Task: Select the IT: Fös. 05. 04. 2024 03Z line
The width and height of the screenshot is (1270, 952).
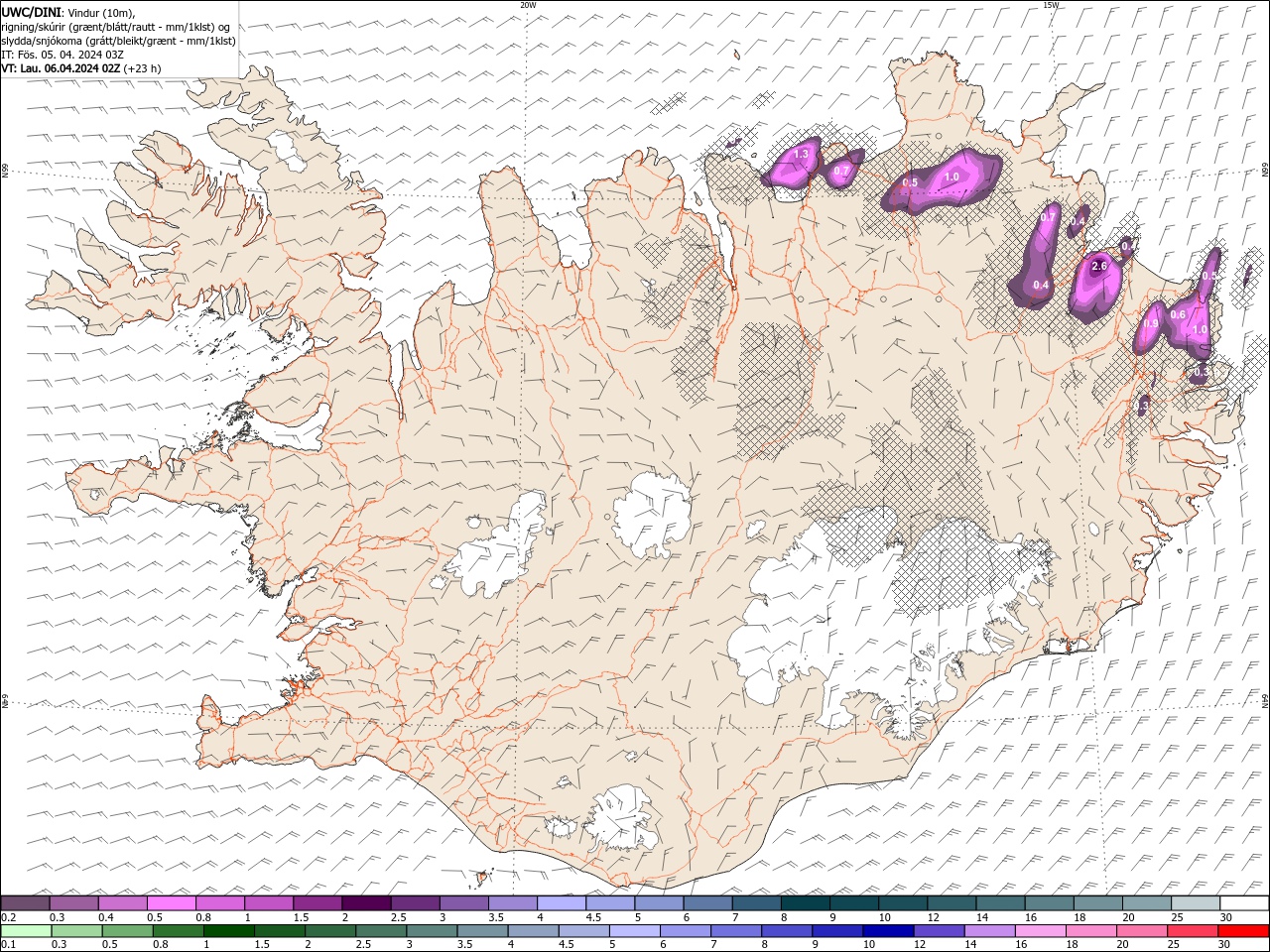Action: 63,55
